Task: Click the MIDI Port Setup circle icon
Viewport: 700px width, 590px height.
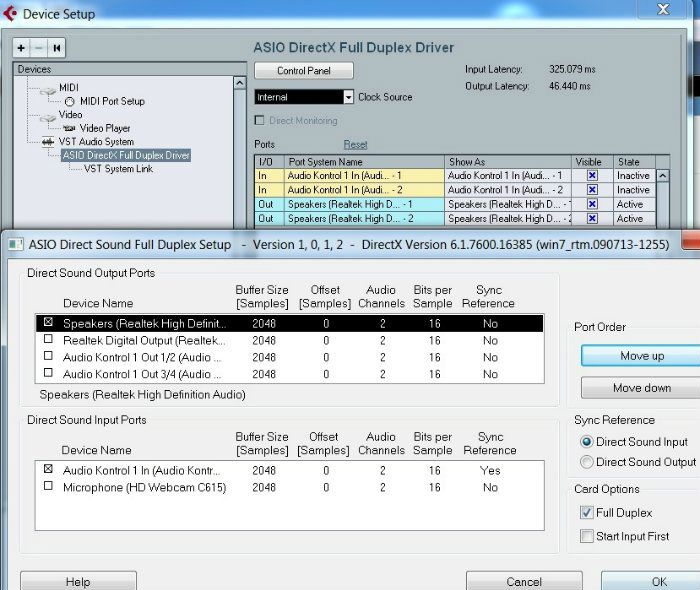Action: [x=70, y=102]
